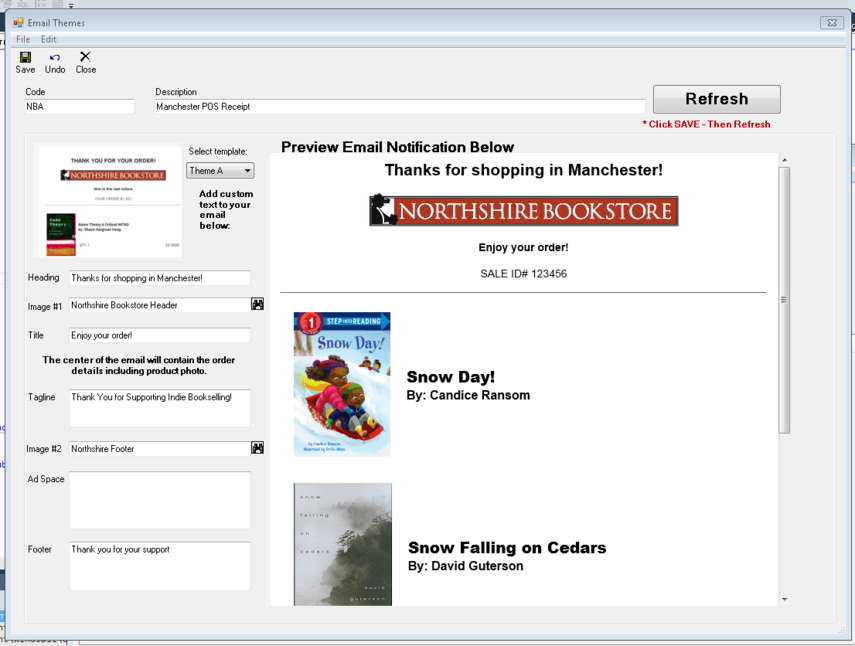855x646 pixels.
Task: Open the File menu
Action: click(23, 39)
